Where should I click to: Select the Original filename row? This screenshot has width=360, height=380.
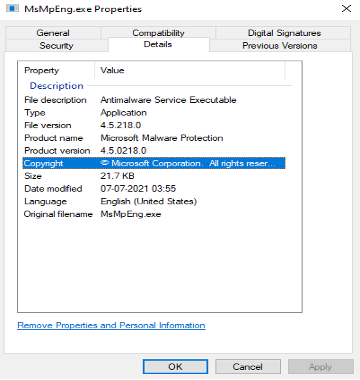154,214
